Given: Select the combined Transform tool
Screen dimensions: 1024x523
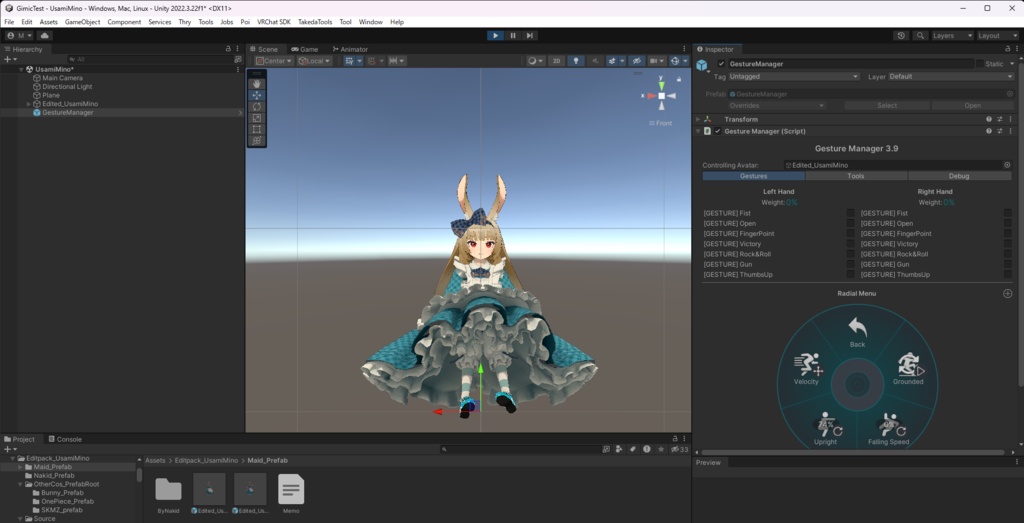Looking at the screenshot, I should point(257,140).
